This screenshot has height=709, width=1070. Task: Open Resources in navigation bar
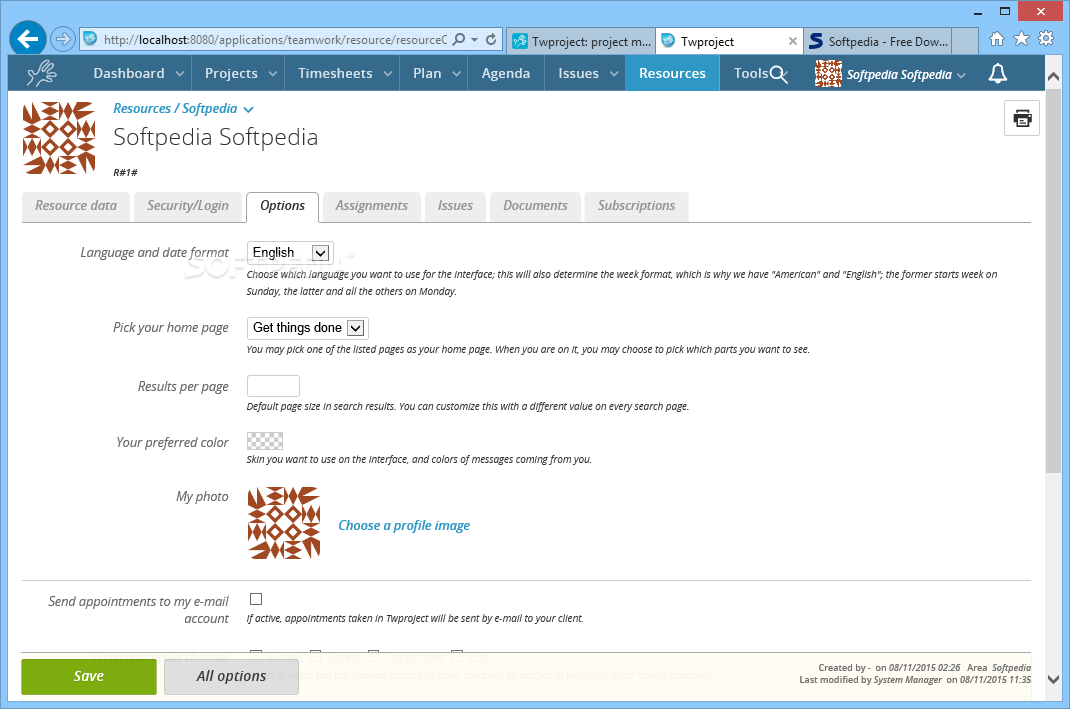click(x=672, y=73)
